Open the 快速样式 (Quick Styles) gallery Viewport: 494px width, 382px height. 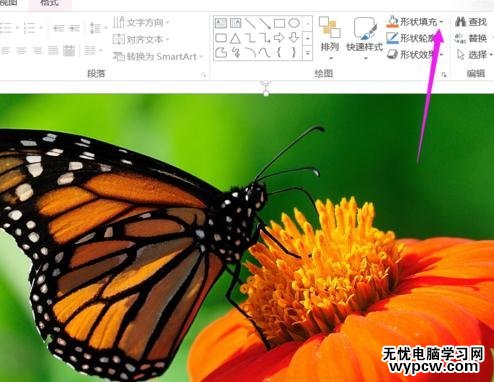[364, 38]
